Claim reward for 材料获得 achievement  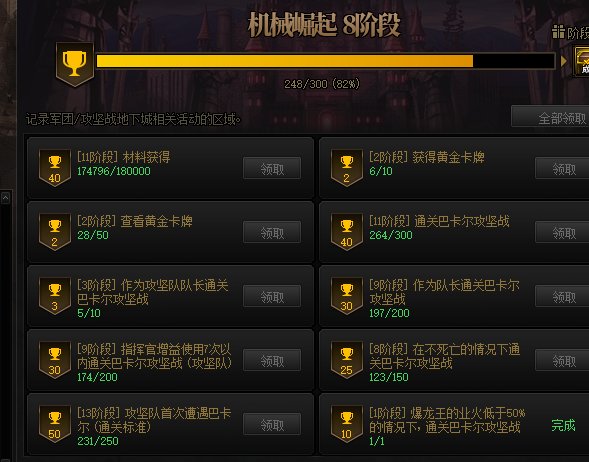[272, 168]
